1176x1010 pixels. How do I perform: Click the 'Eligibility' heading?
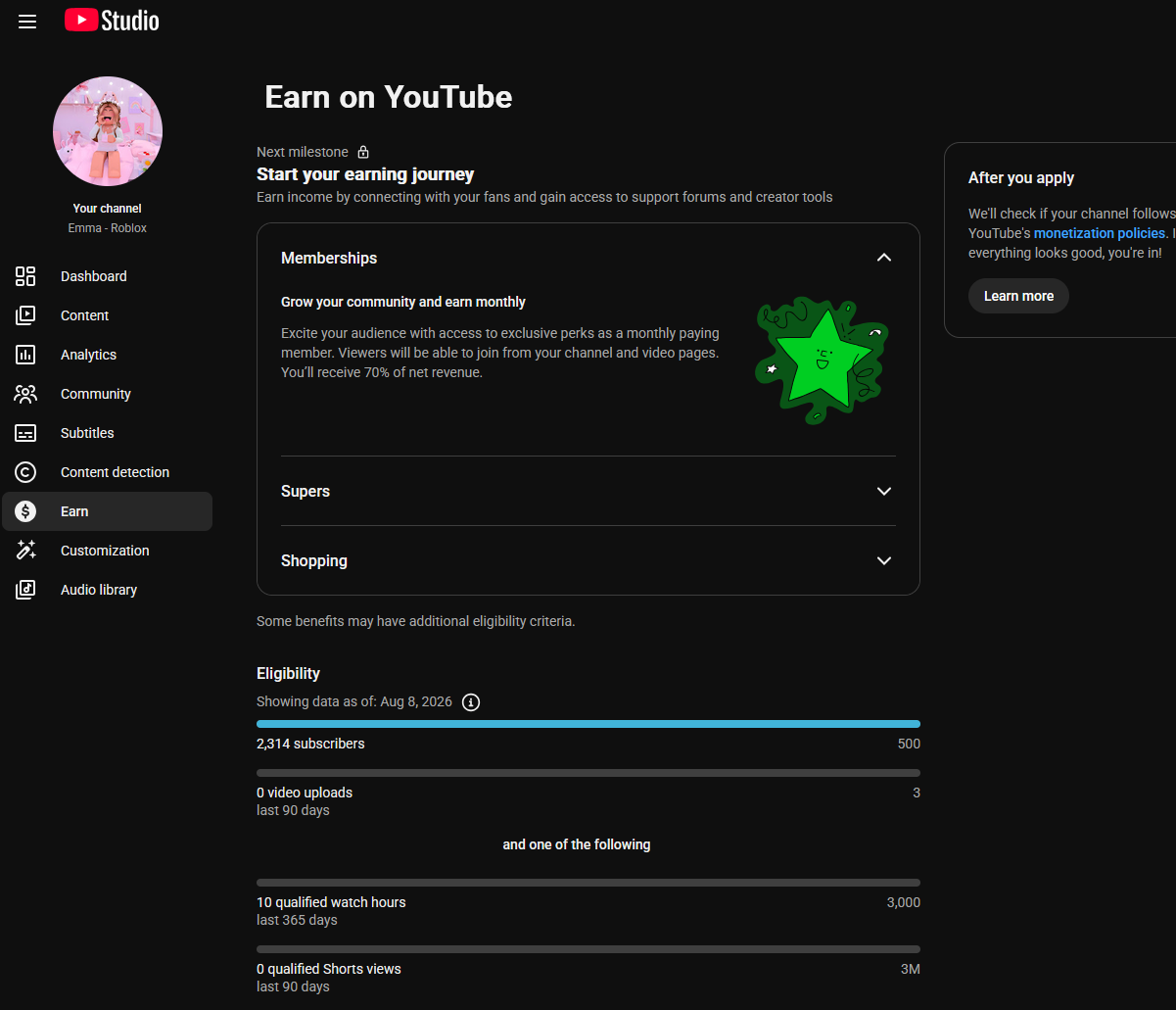pos(288,674)
